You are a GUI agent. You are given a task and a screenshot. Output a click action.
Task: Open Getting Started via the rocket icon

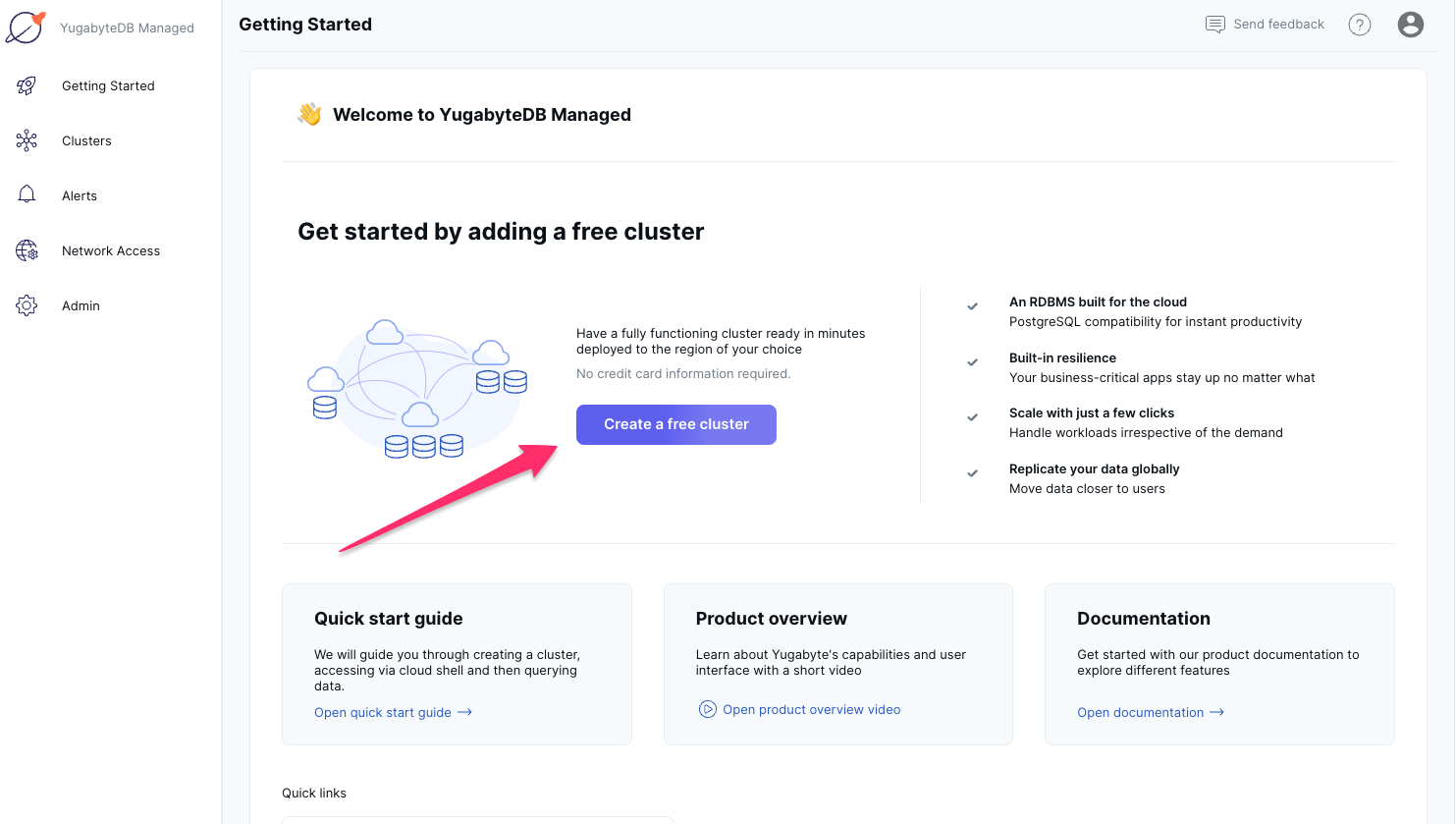pyautogui.click(x=27, y=85)
